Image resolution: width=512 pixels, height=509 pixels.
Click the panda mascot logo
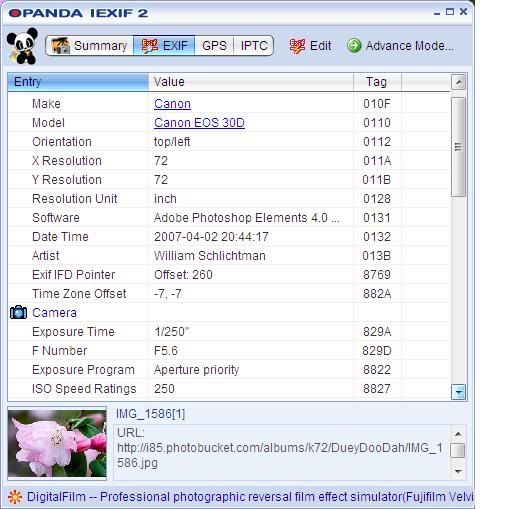[x=22, y=46]
